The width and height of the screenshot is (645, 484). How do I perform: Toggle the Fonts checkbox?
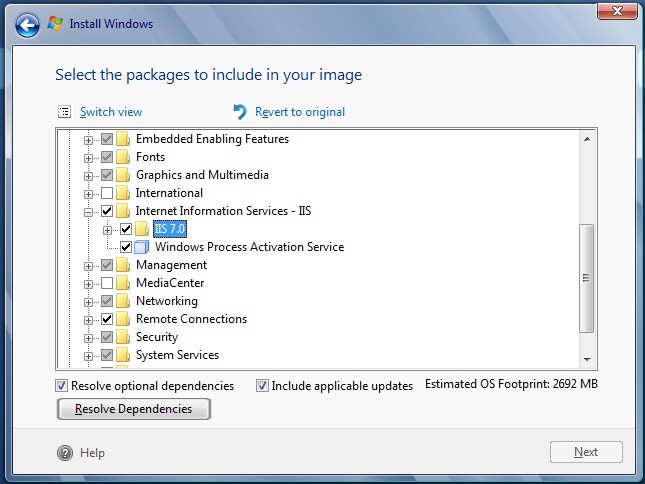click(107, 157)
